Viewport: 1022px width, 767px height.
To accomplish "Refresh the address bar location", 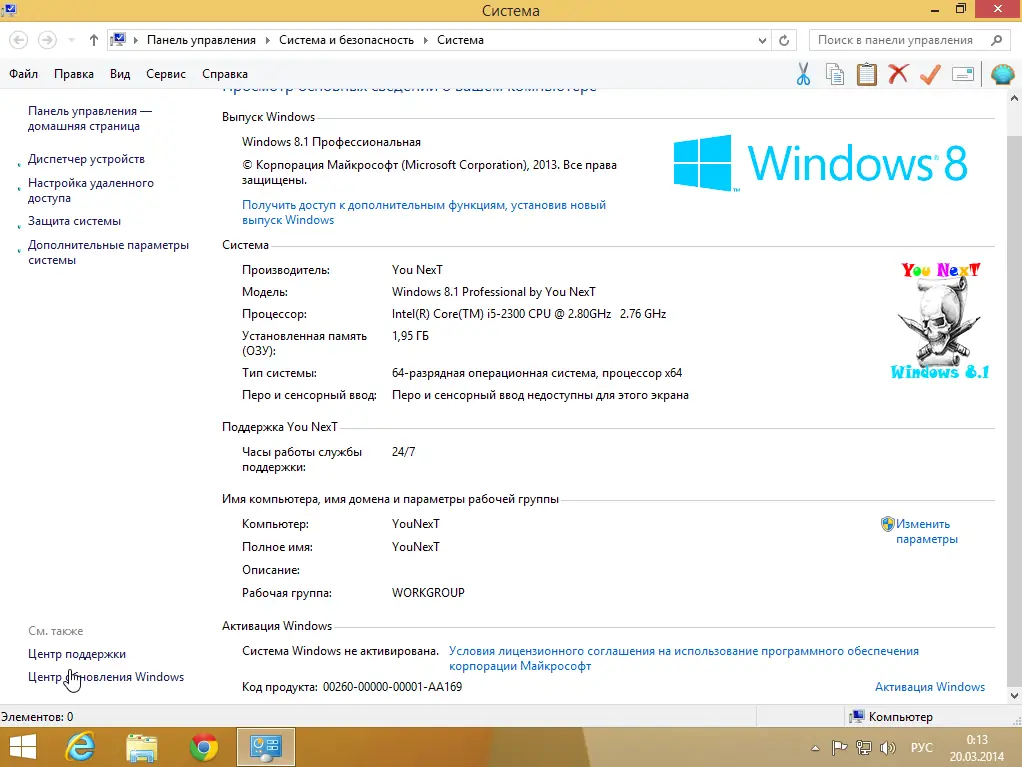I will (x=784, y=40).
